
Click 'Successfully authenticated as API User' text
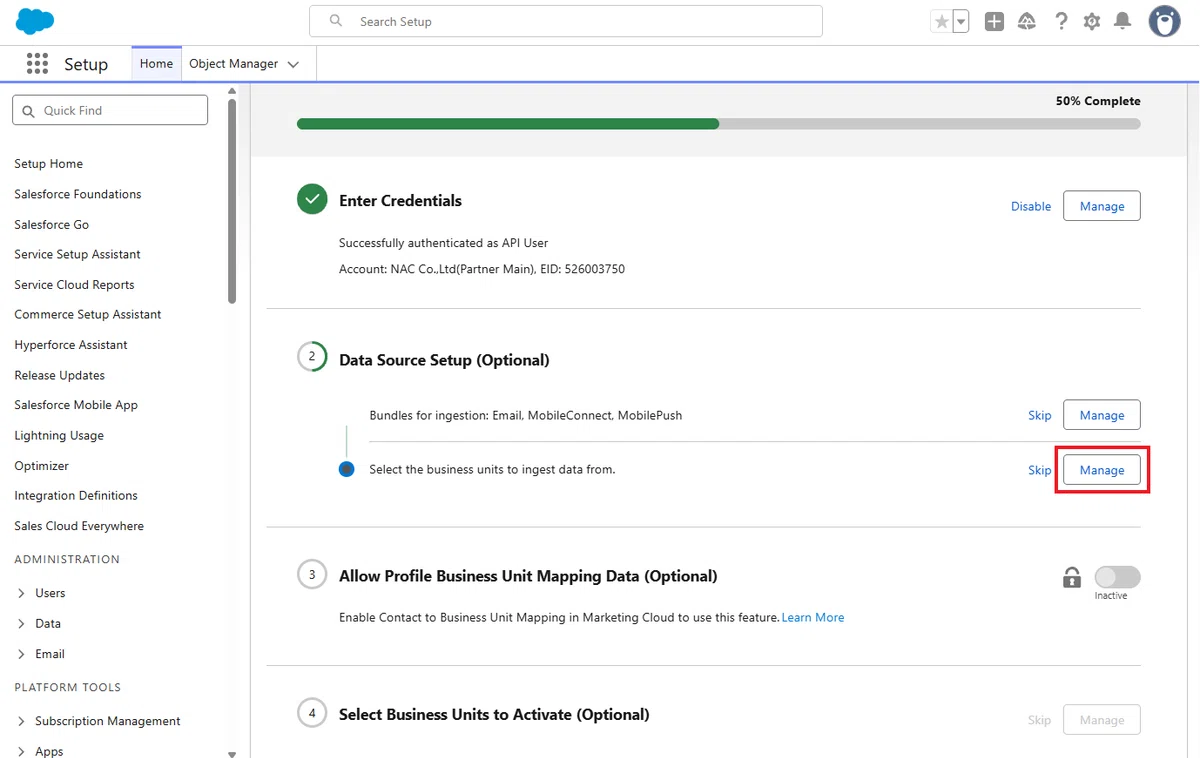point(443,243)
